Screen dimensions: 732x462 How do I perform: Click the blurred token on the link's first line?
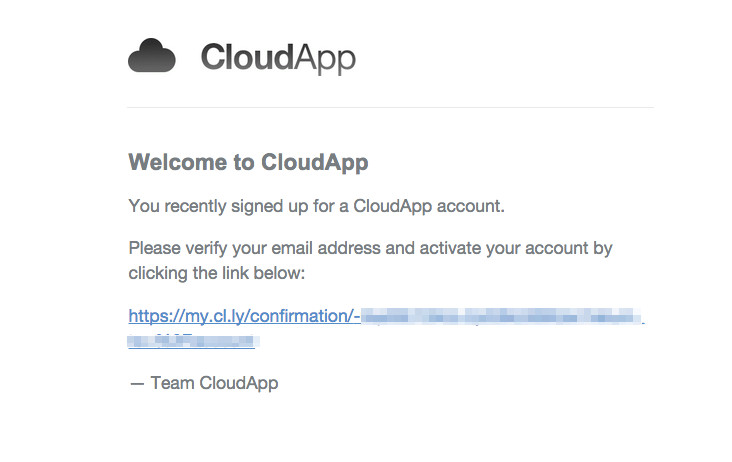[x=500, y=318]
